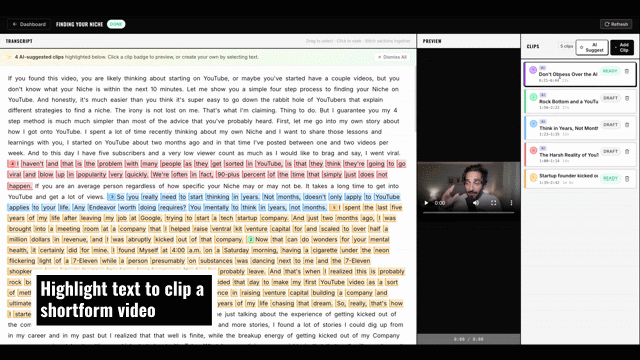Screen dimensions: 640x360
Task: Click the word "7-Eleven" before "while"
Action: click(x=85, y=261)
